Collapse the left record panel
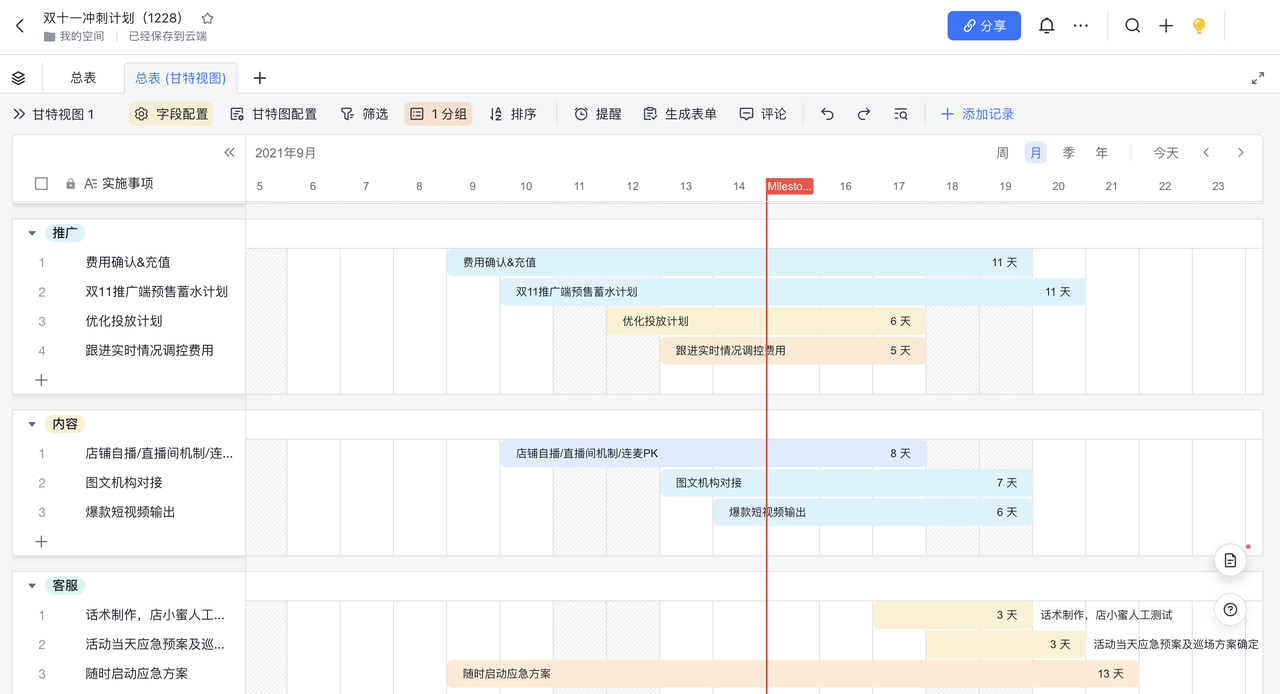The width and height of the screenshot is (1280, 694). (x=229, y=153)
